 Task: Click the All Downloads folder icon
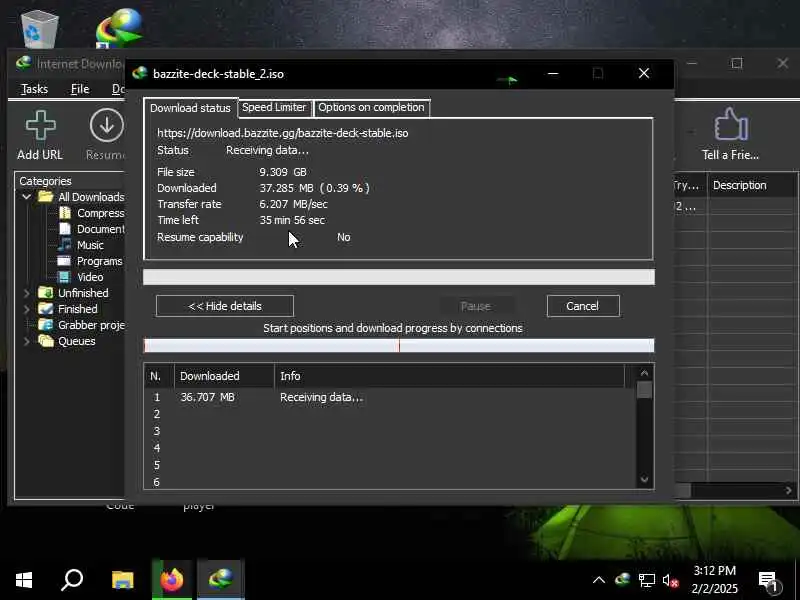(45, 196)
